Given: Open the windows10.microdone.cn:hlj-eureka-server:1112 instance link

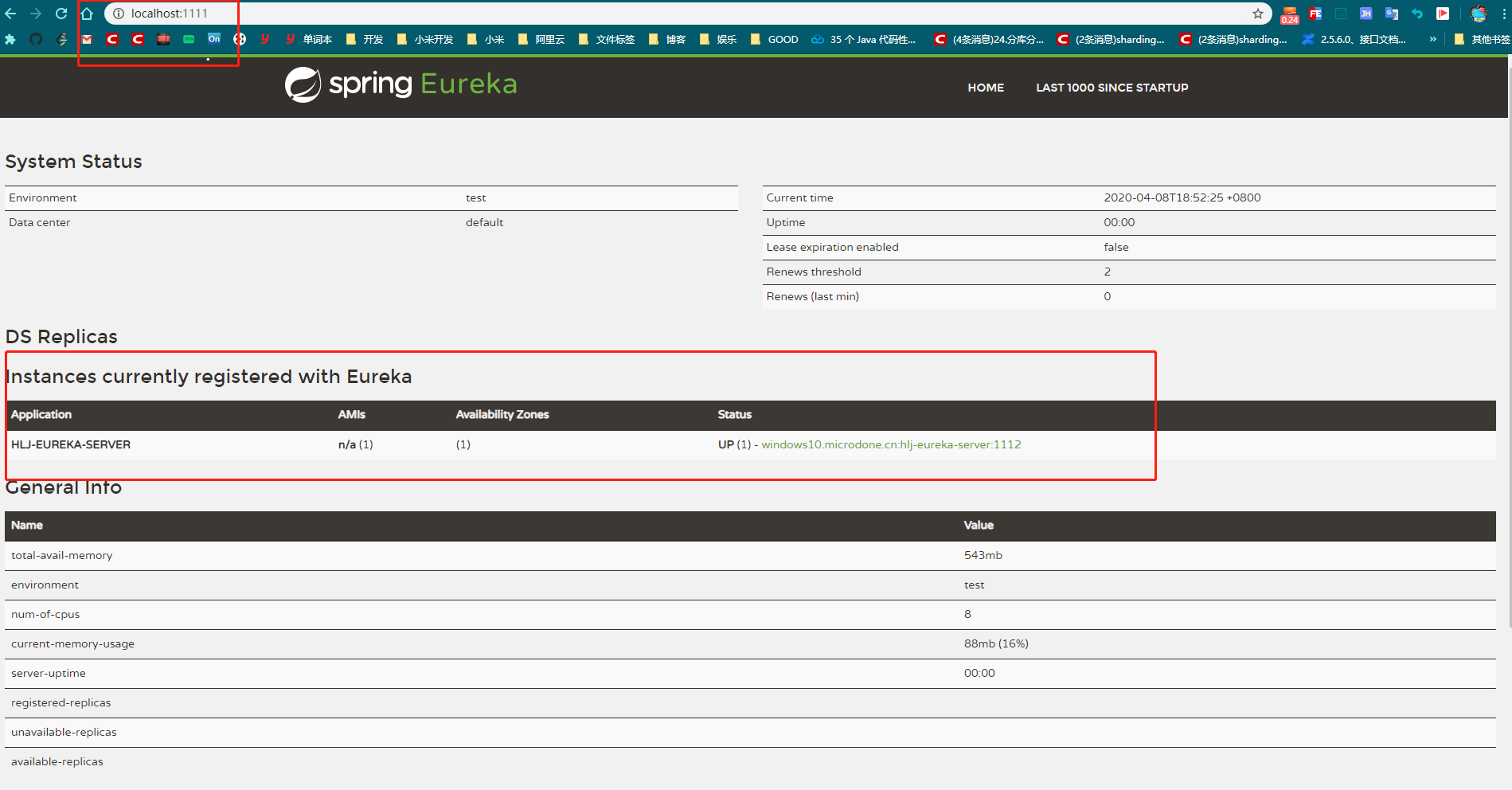Looking at the screenshot, I should pos(891,444).
